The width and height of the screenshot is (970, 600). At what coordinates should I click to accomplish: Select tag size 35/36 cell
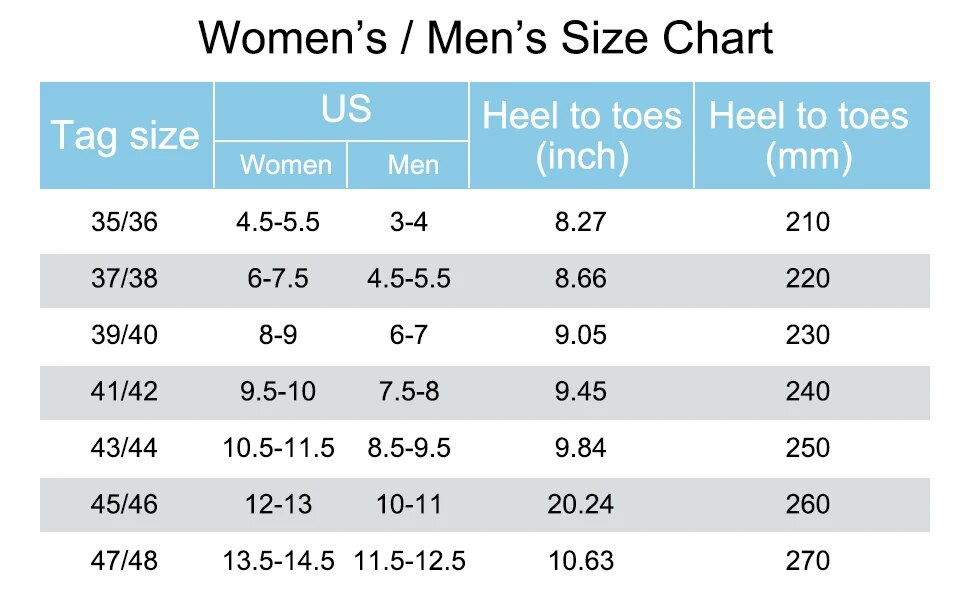coord(124,222)
